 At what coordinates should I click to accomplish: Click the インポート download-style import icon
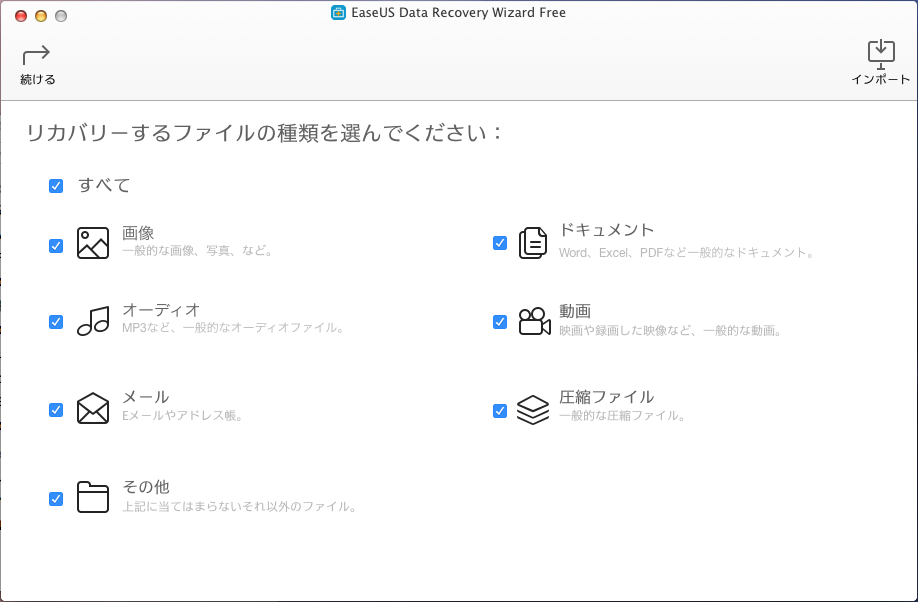point(881,52)
